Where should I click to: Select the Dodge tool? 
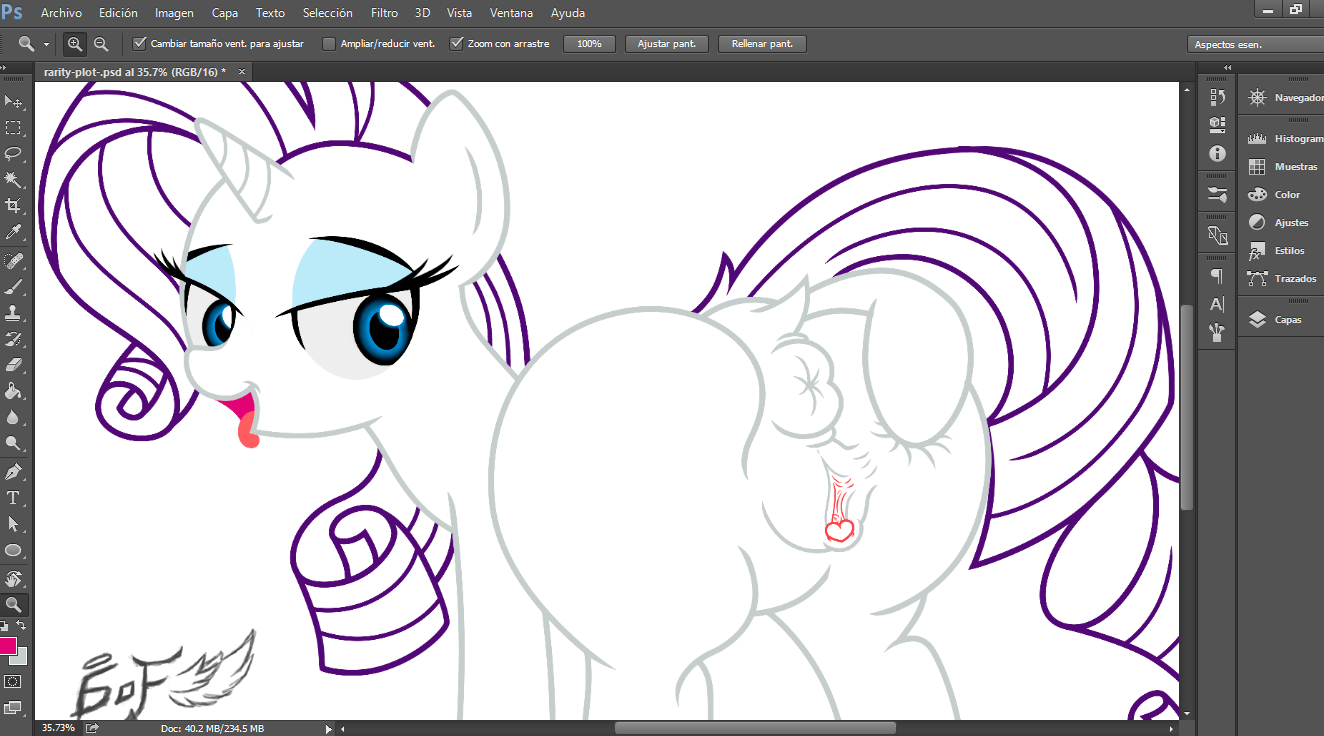14,443
